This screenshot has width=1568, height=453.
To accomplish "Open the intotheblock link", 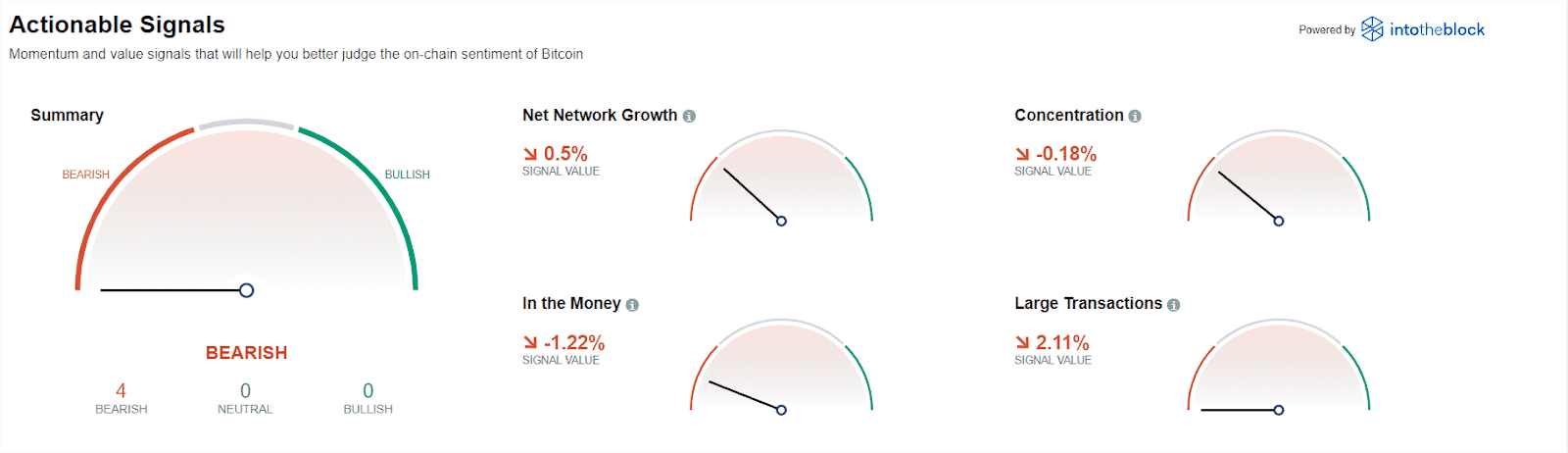I will 1437,29.
